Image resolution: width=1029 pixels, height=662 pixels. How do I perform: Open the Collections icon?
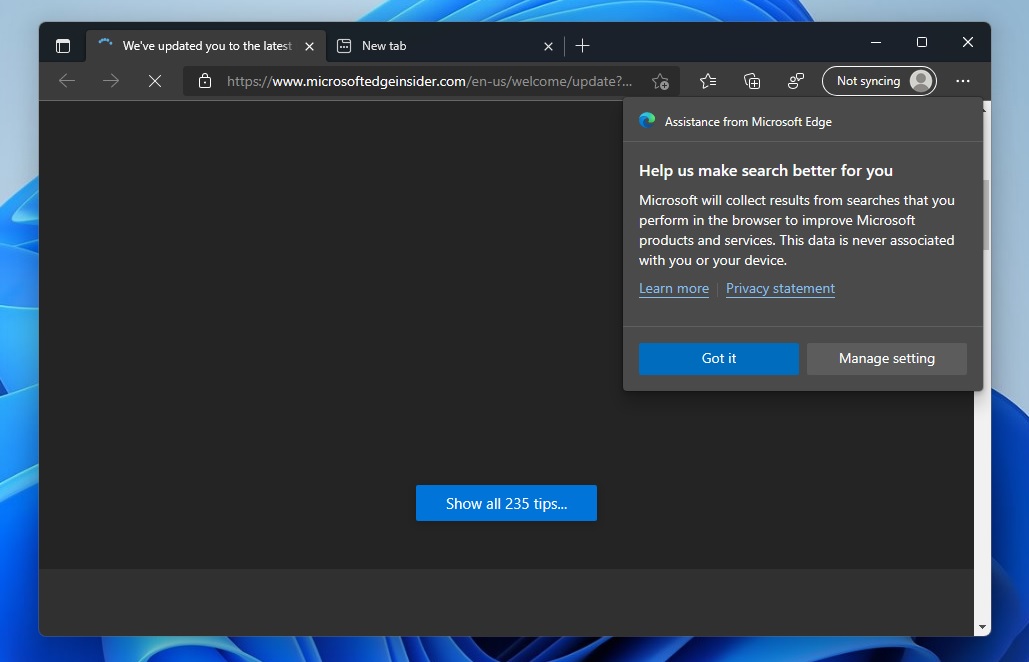coord(752,81)
